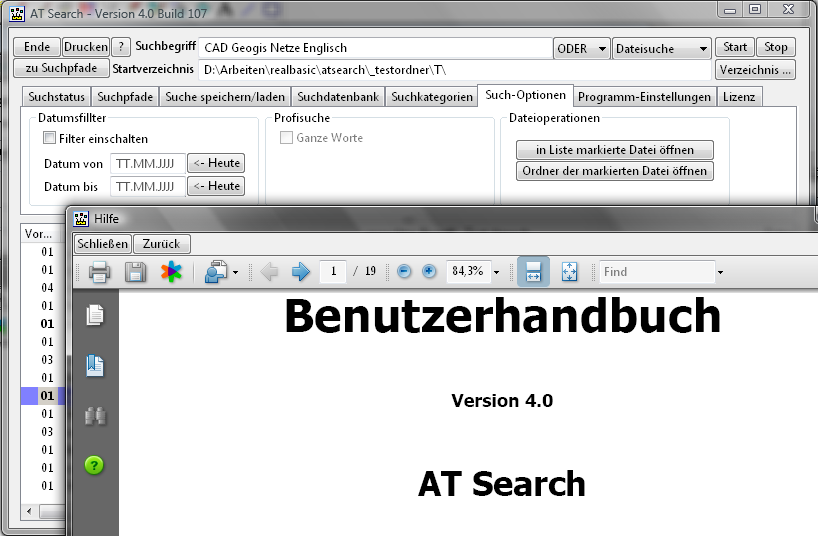Select the Suchkategorien tab
Image resolution: width=818 pixels, height=536 pixels.
[432, 97]
